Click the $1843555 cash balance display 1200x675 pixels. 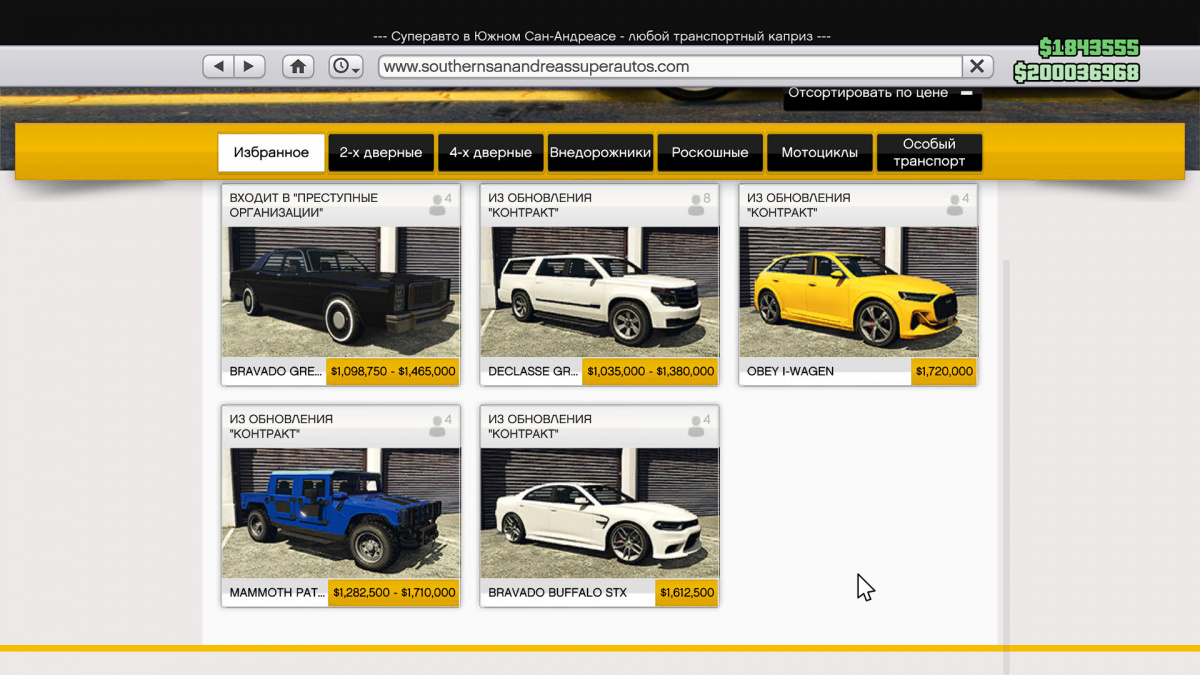pos(1089,48)
